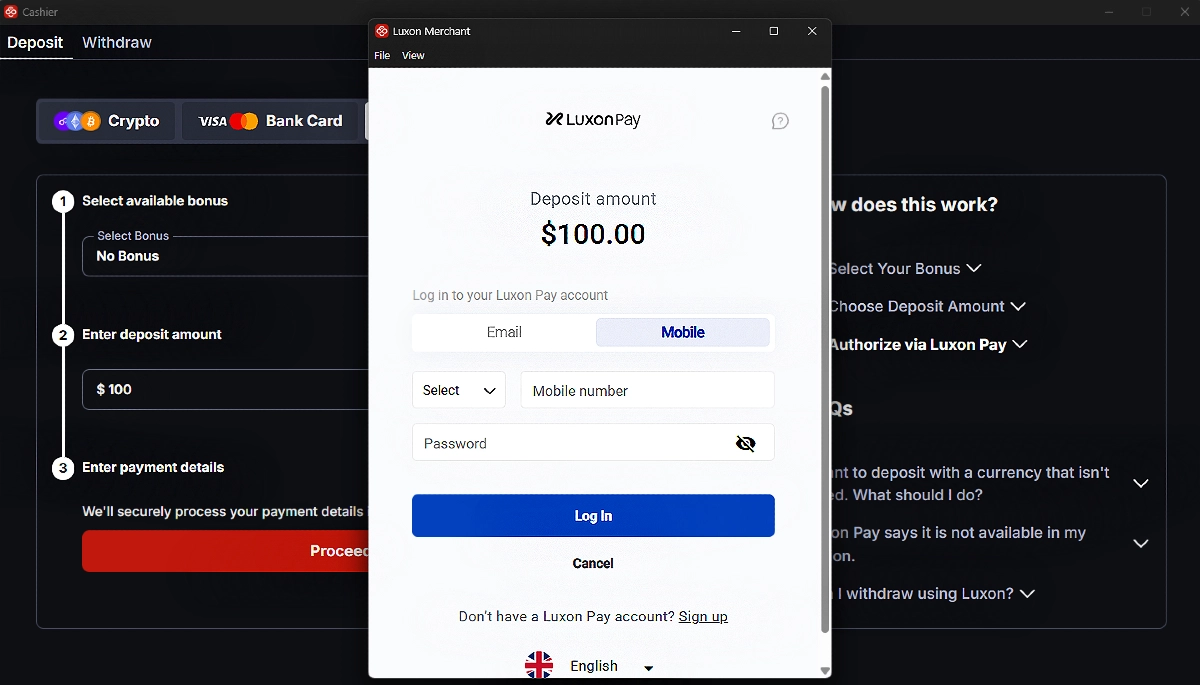
Task: Click the Luxon Merchant title bar icon
Action: tap(381, 31)
